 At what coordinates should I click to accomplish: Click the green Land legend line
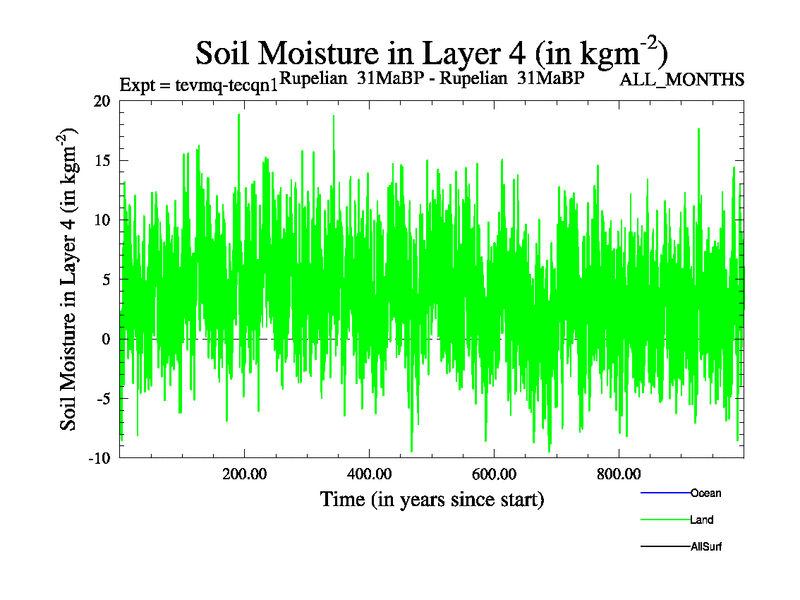tap(664, 520)
